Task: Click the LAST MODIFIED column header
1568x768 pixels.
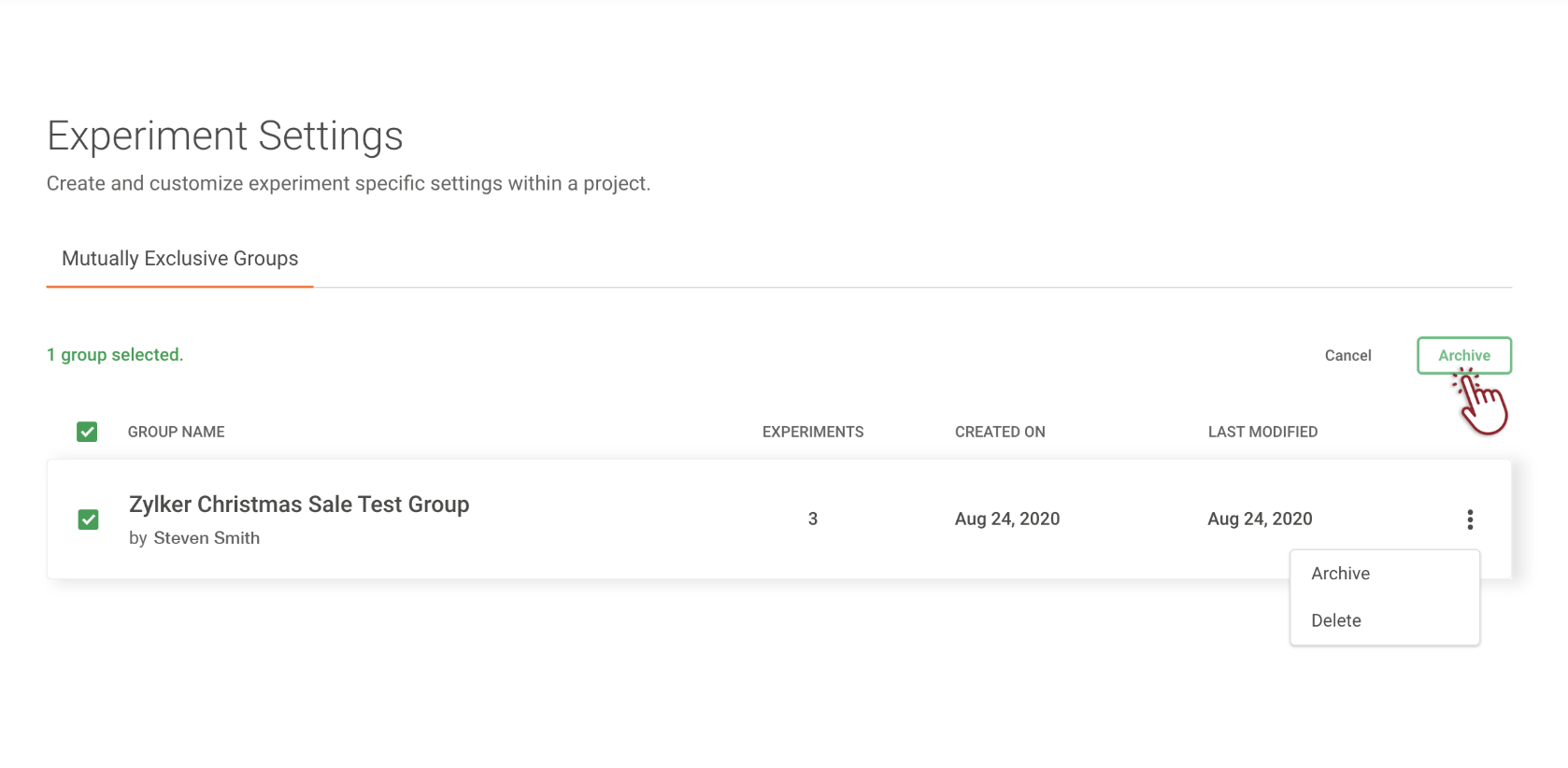Action: [1262, 432]
